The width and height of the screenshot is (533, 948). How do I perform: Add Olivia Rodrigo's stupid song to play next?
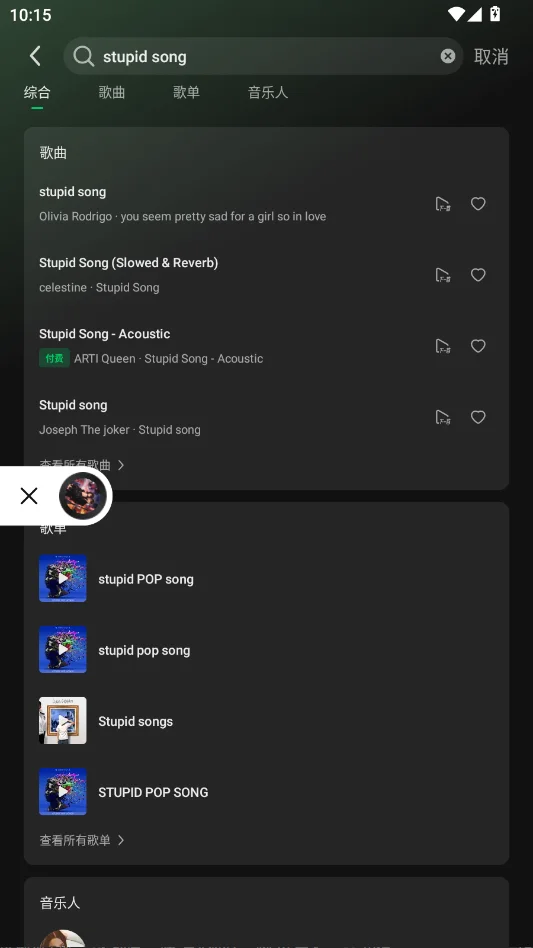443,204
